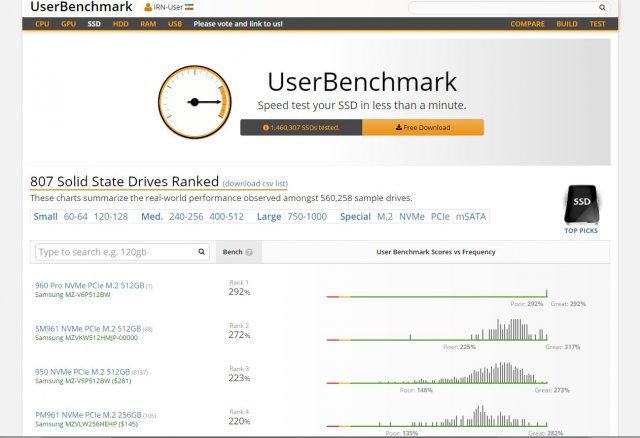Open the COMPARE menu item
The image size is (640, 438).
[528, 23]
